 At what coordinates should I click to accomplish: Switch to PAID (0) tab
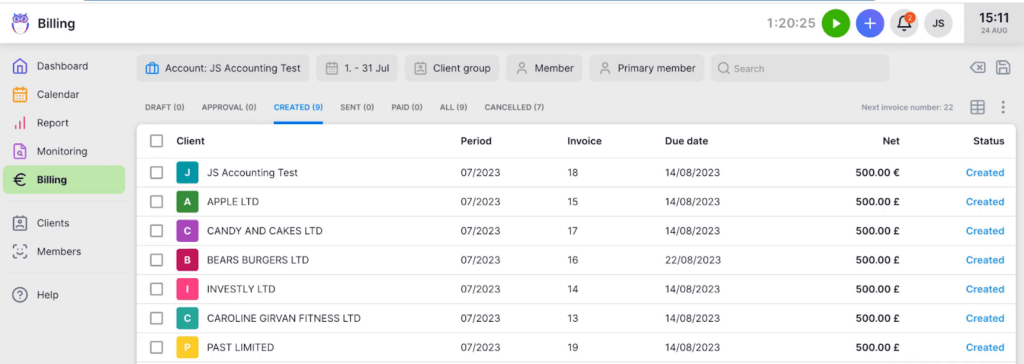pyautogui.click(x=407, y=107)
